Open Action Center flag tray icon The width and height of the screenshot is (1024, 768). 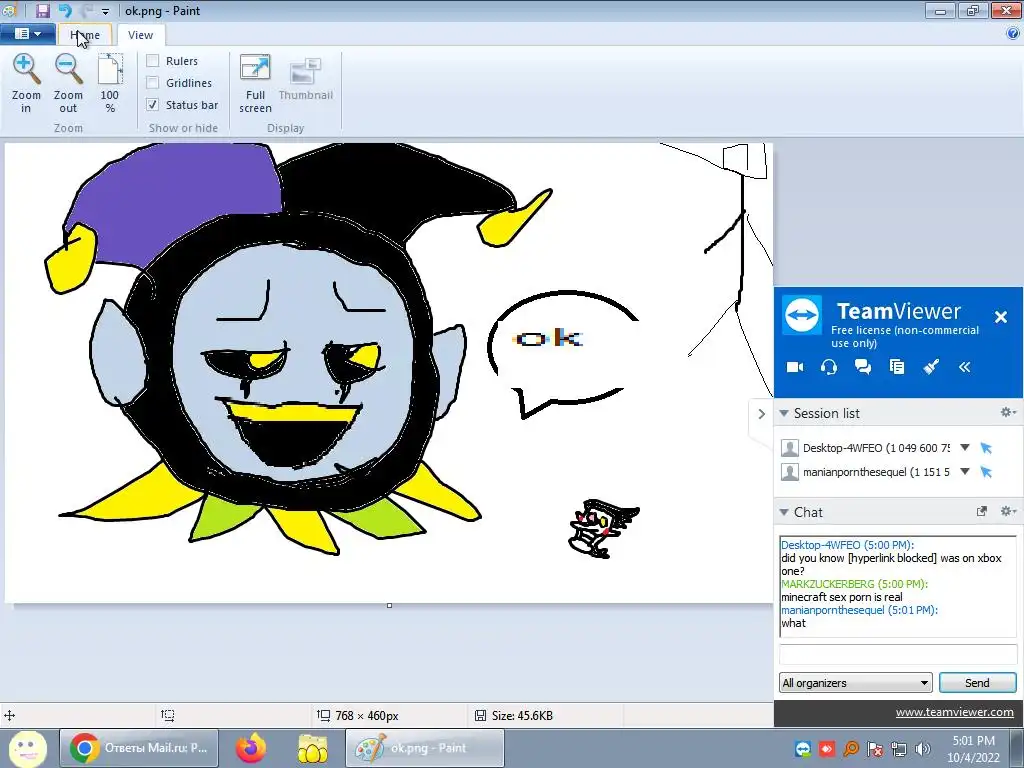pos(875,749)
